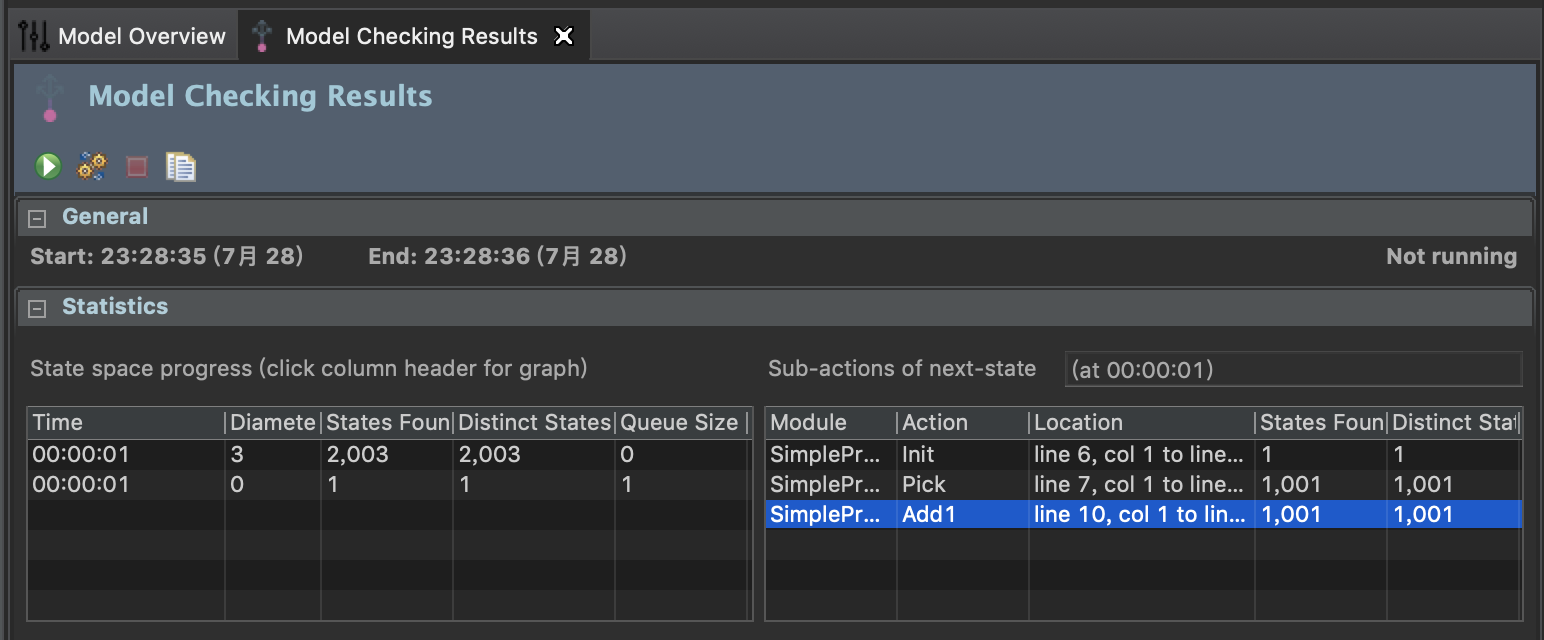Click the Time column header
1544x640 pixels.
[x=126, y=423]
